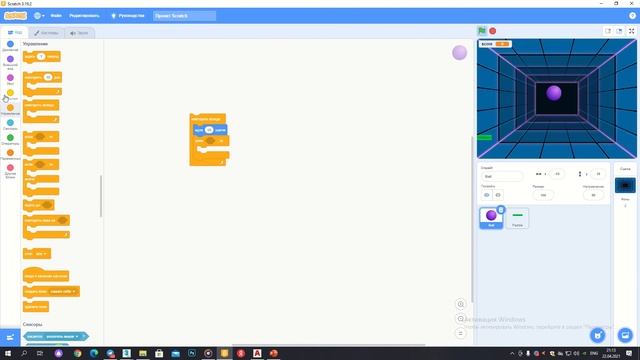
Task: Edit the sprite x position field
Action: click(x=557, y=174)
